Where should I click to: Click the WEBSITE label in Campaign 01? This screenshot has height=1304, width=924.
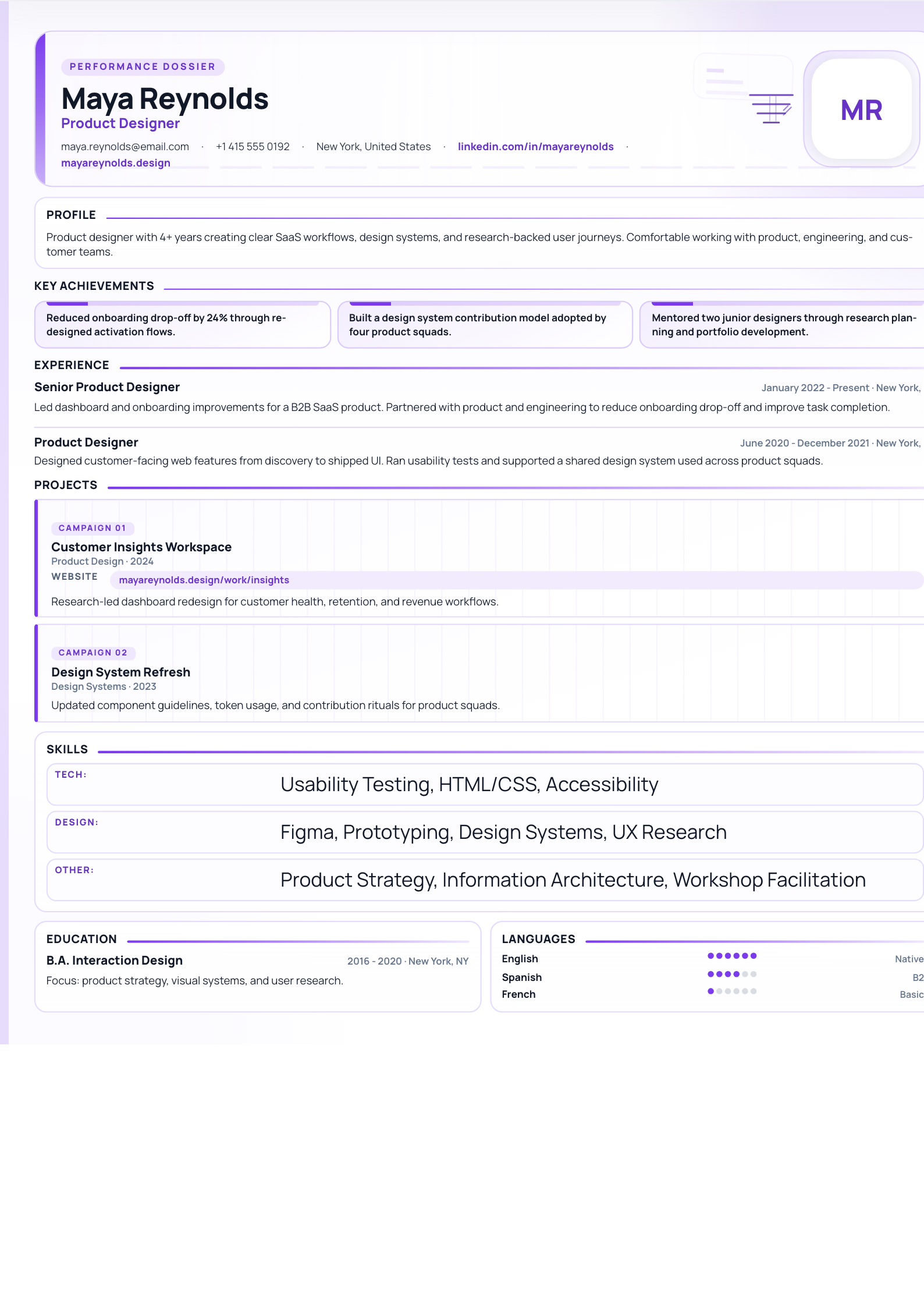(x=74, y=576)
